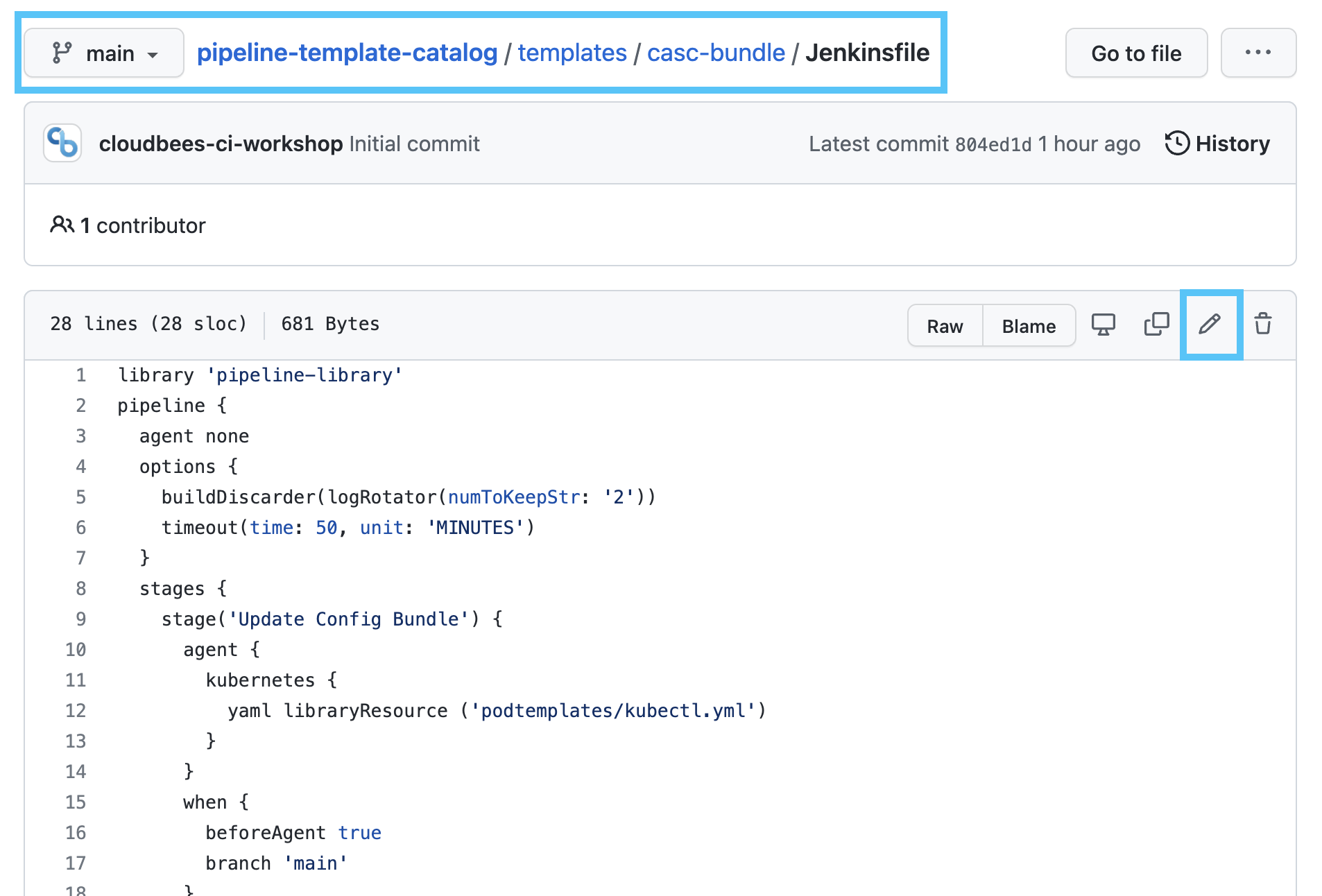Viewport: 1322px width, 896px height.
Task: Click the contributors people icon
Action: click(x=62, y=225)
